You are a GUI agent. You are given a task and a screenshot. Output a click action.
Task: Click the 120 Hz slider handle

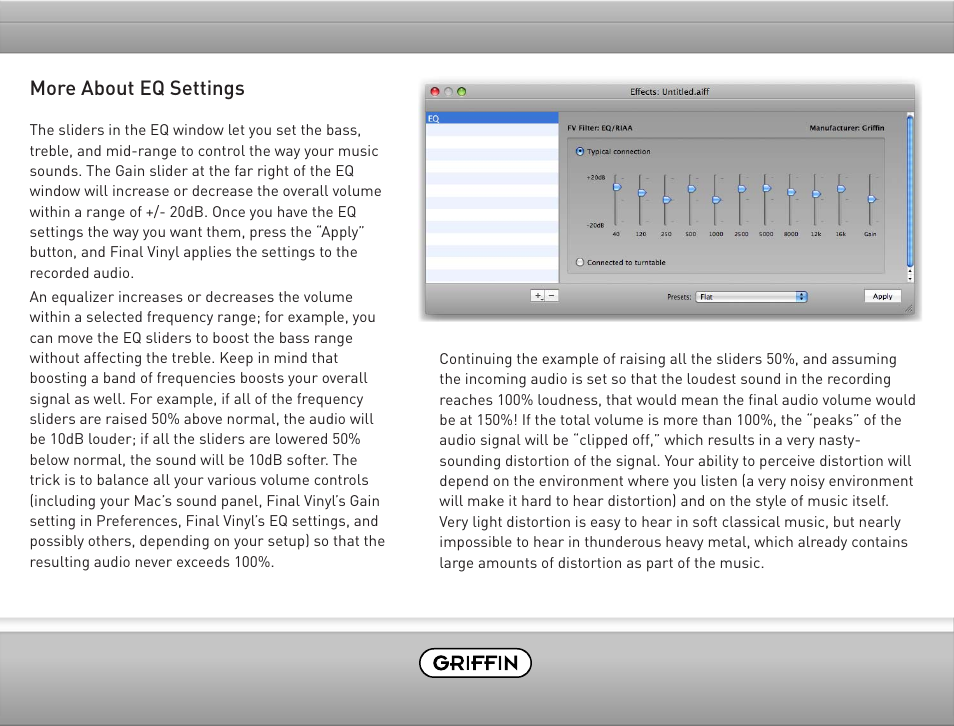pos(642,193)
